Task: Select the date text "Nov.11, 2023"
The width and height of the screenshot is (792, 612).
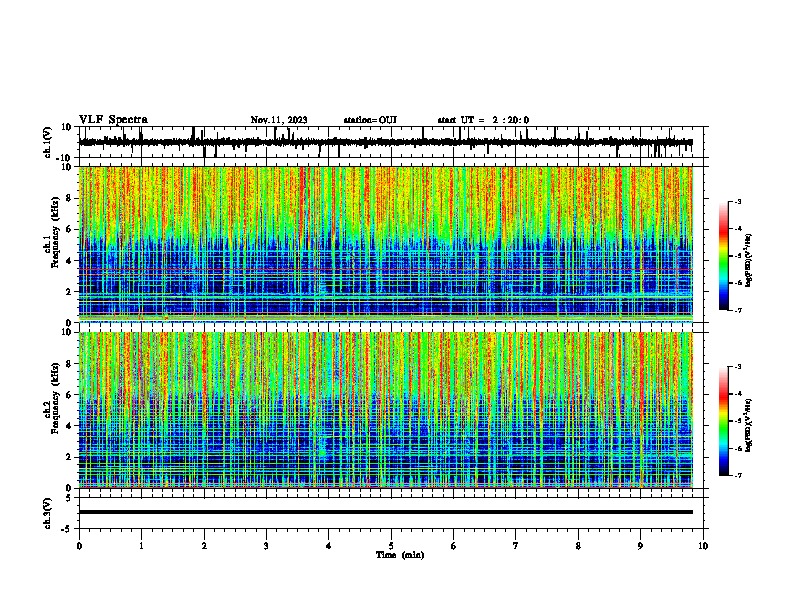Action: [279, 120]
